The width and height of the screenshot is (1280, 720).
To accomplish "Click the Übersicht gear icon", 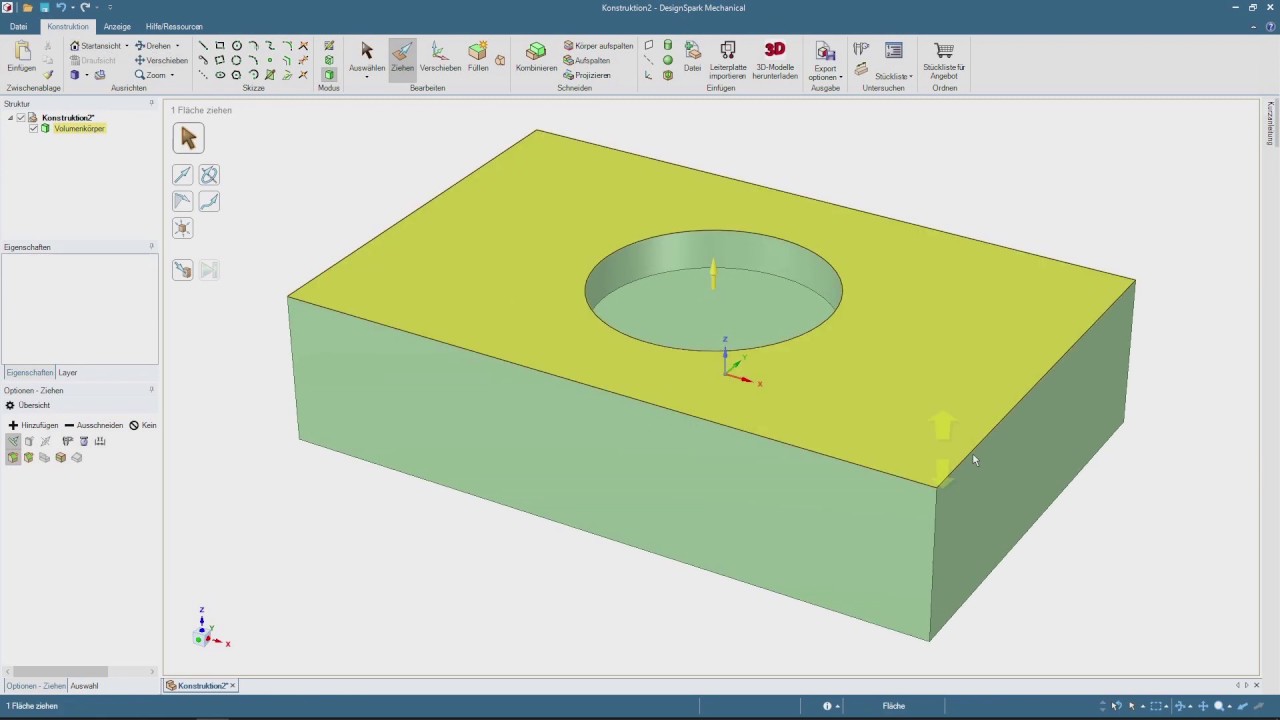I will [x=10, y=405].
